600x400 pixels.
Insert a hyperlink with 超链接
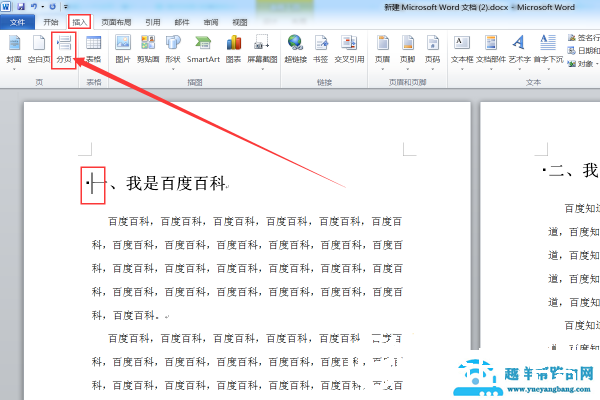tap(295, 49)
